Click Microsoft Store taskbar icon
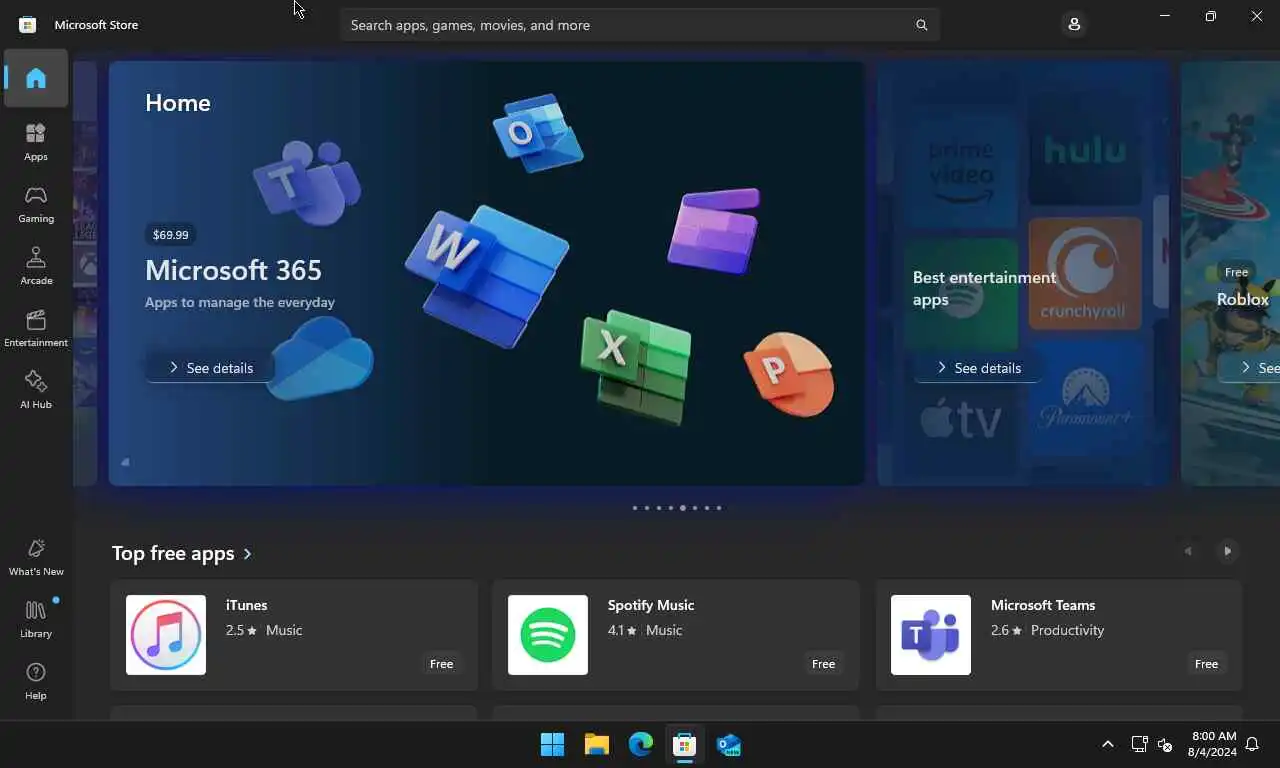The height and width of the screenshot is (768, 1280). coord(685,744)
